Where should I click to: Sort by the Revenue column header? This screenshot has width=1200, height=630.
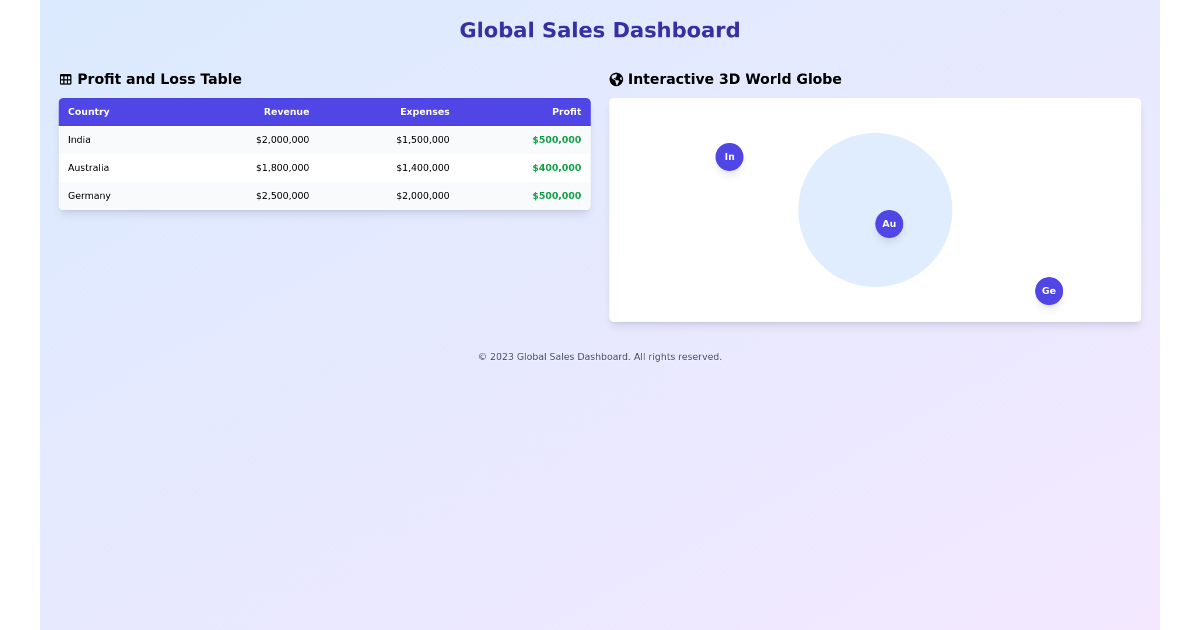(287, 112)
